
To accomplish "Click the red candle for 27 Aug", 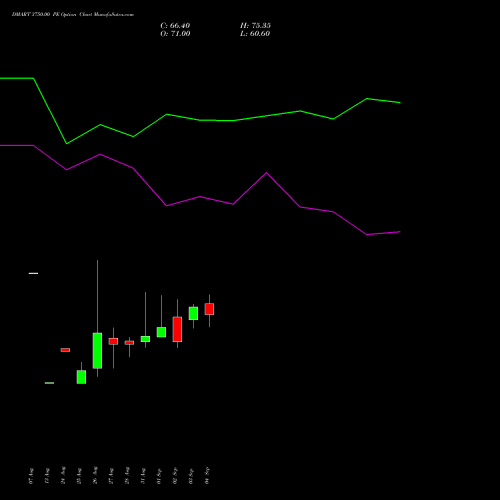I will click(x=113, y=341).
